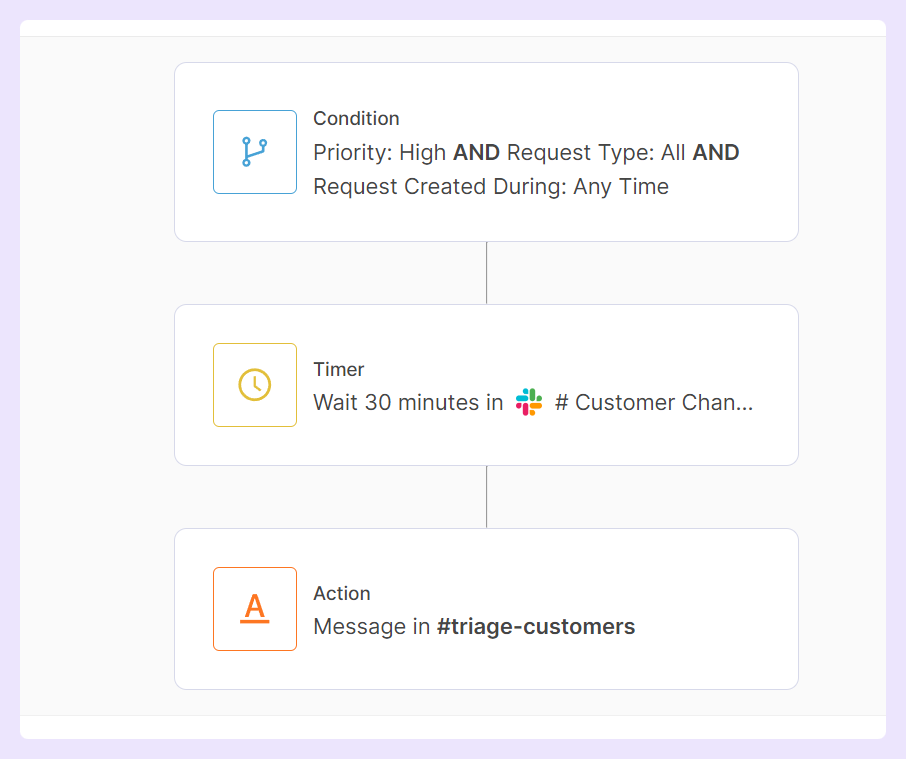The image size is (906, 759).
Task: Select the Condition step heading
Action: (356, 118)
